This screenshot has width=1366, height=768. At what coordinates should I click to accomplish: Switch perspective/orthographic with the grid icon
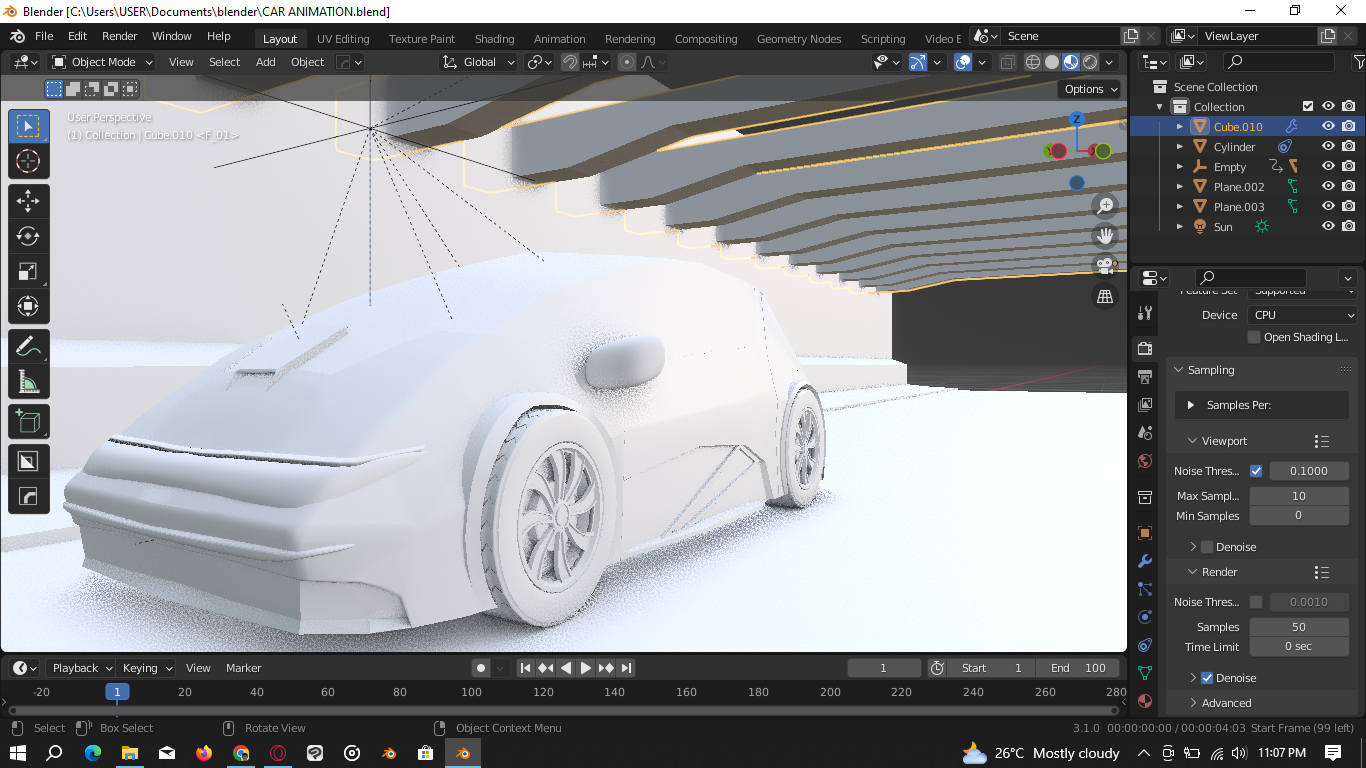(1105, 296)
